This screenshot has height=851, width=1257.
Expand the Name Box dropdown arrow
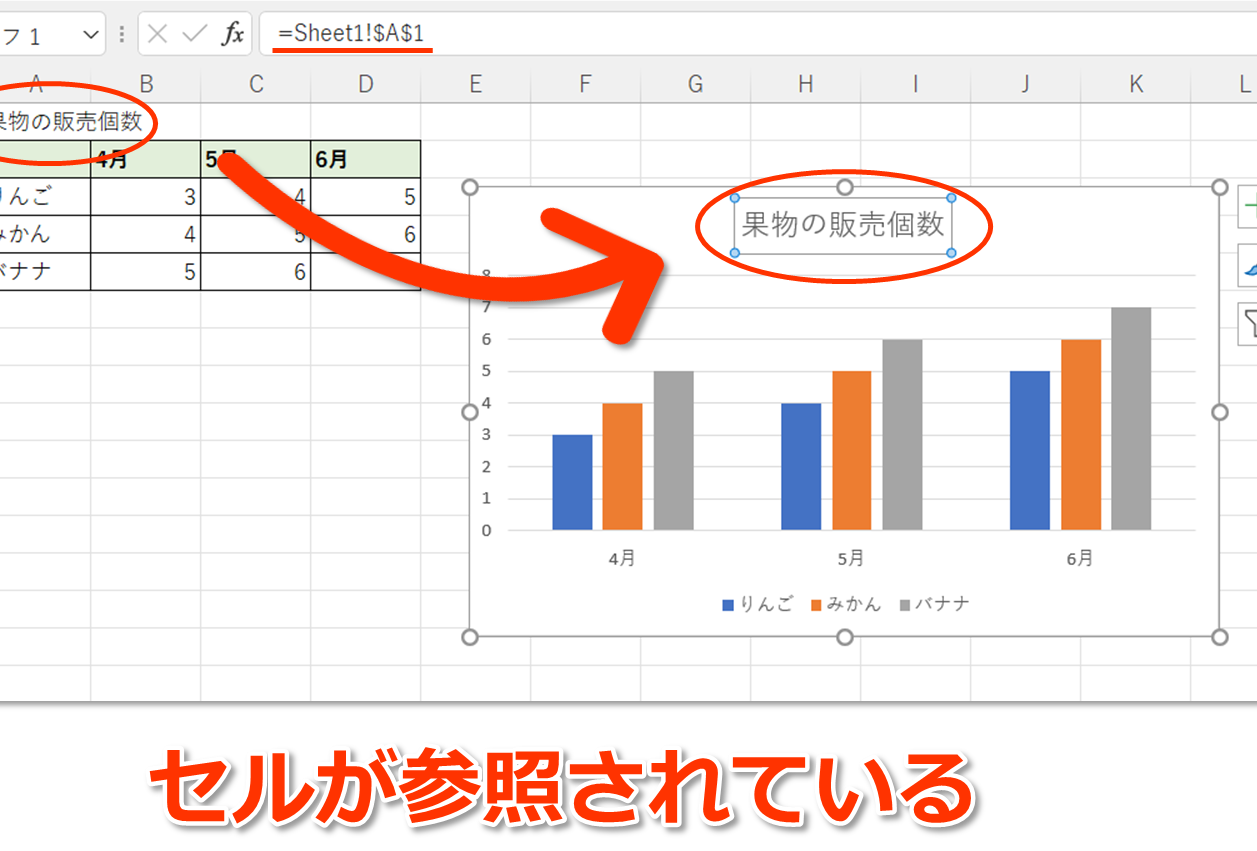[90, 35]
